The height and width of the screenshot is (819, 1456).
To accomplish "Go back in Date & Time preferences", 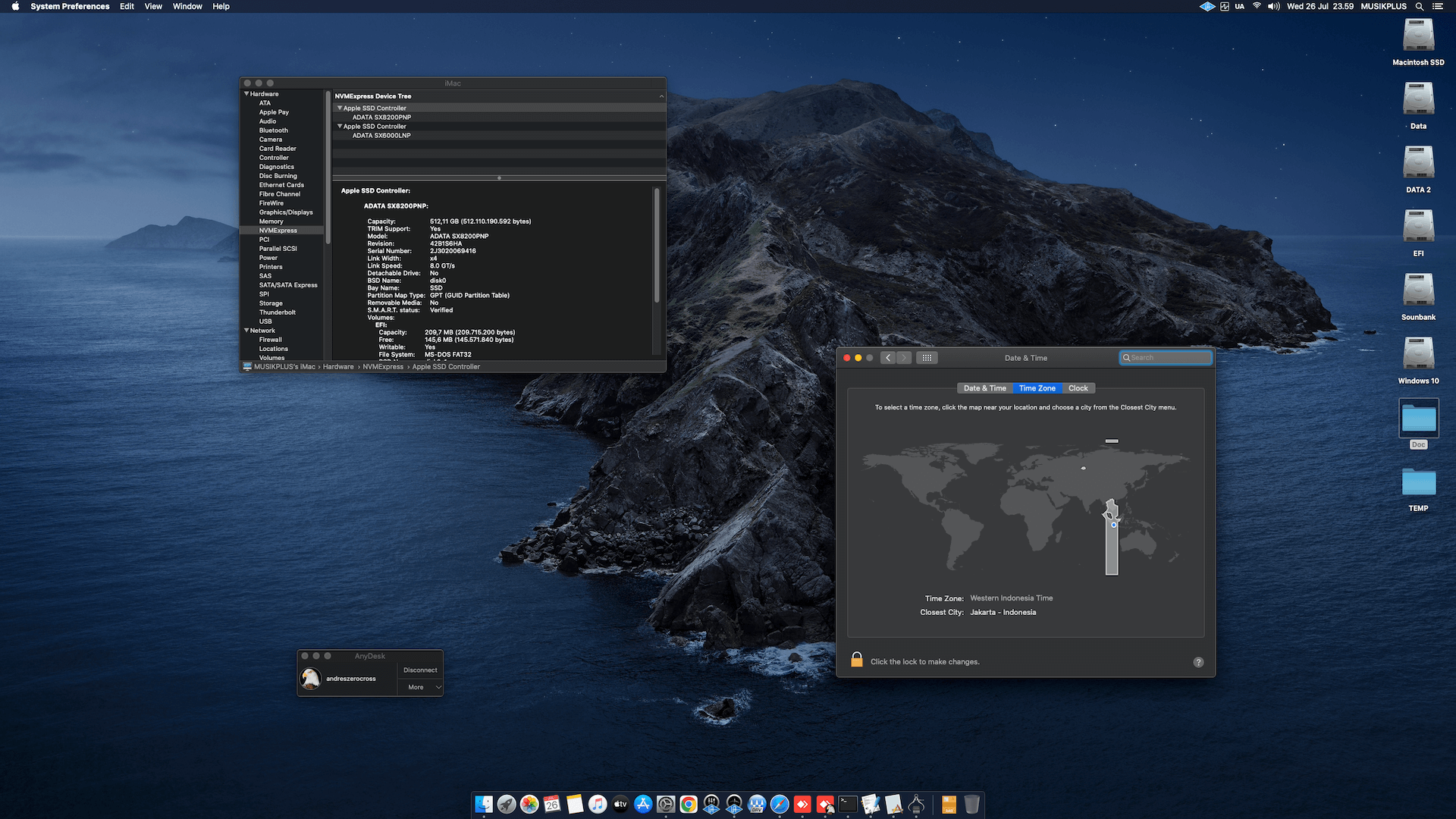I will 888,358.
